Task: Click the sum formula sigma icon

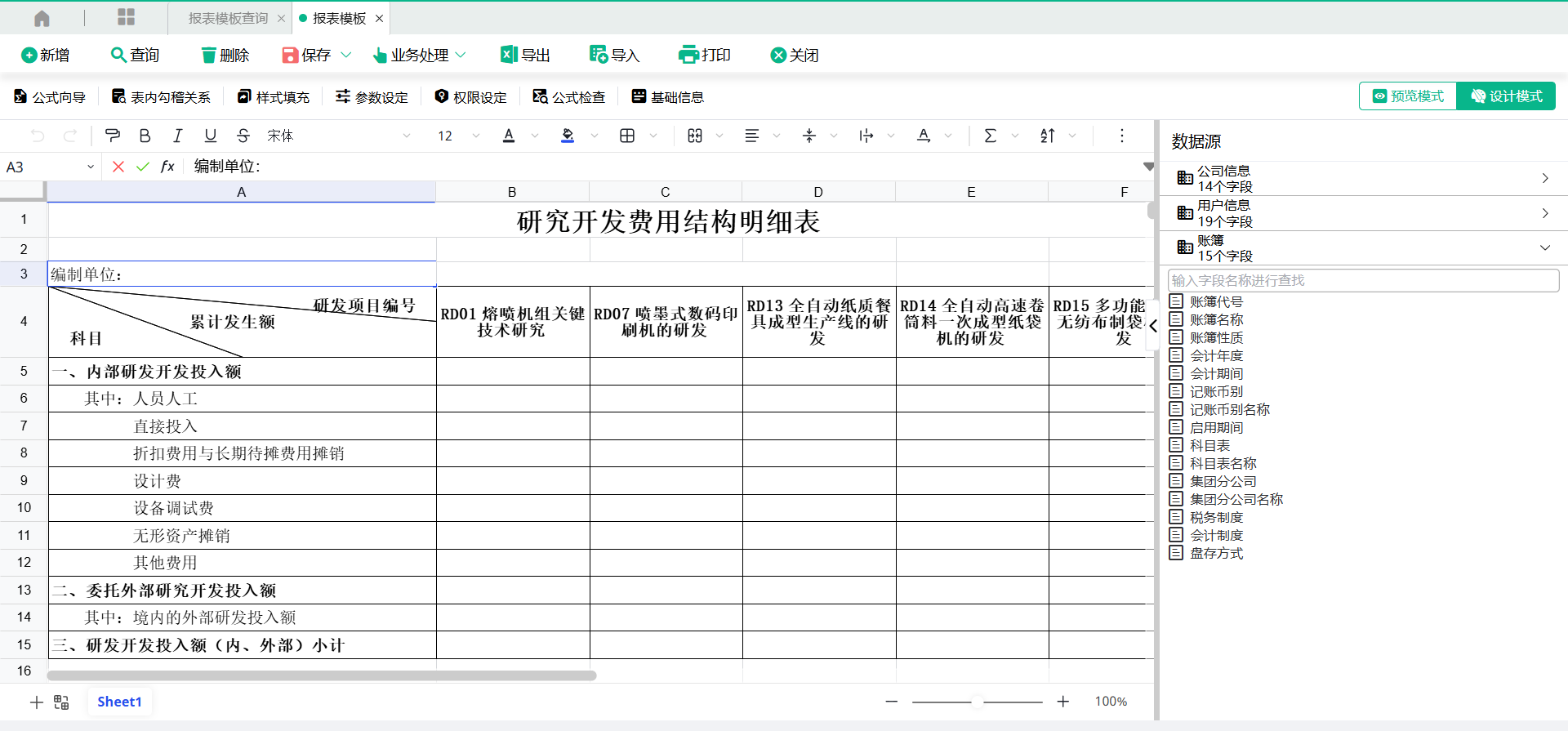Action: point(990,136)
